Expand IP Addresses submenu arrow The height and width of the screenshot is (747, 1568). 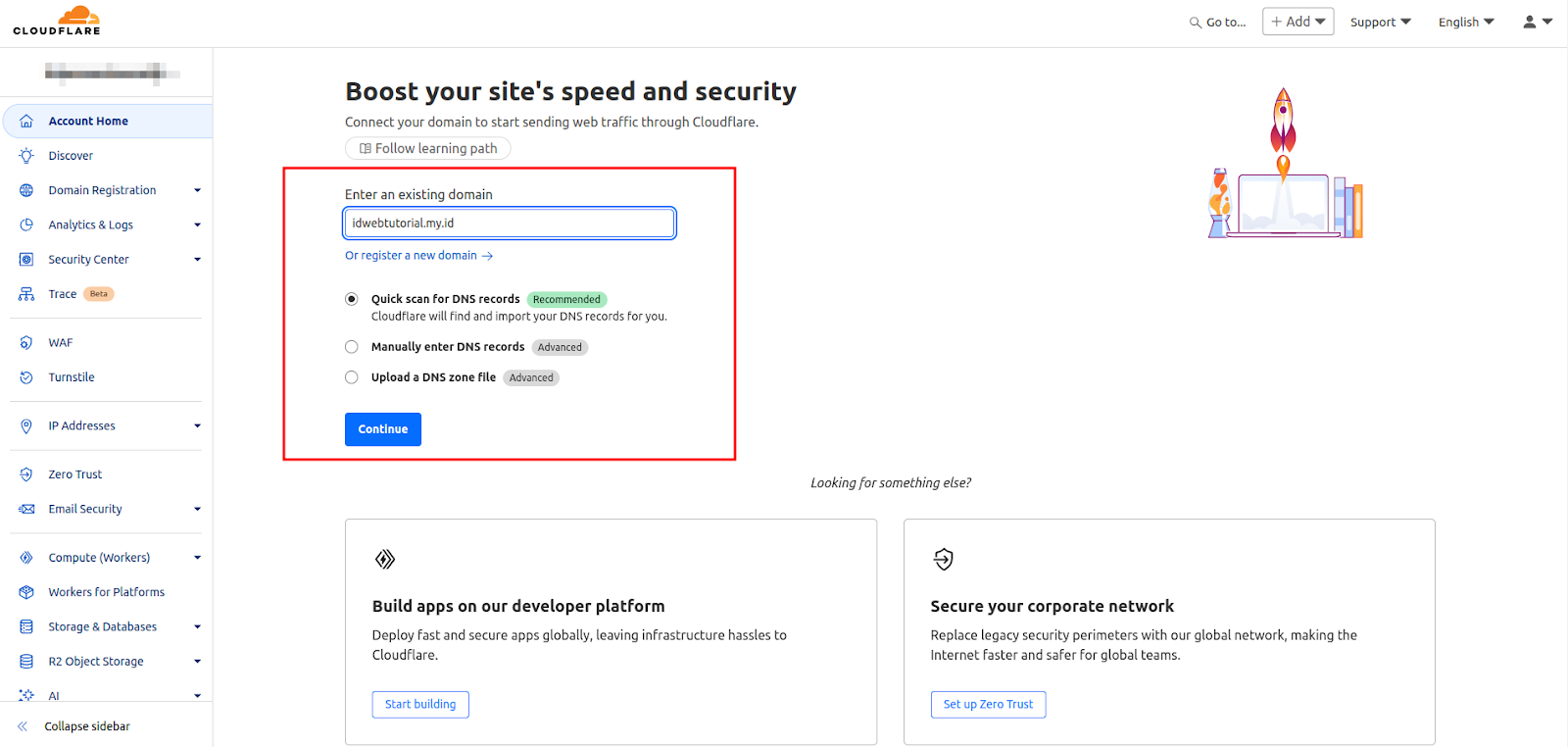tap(197, 426)
